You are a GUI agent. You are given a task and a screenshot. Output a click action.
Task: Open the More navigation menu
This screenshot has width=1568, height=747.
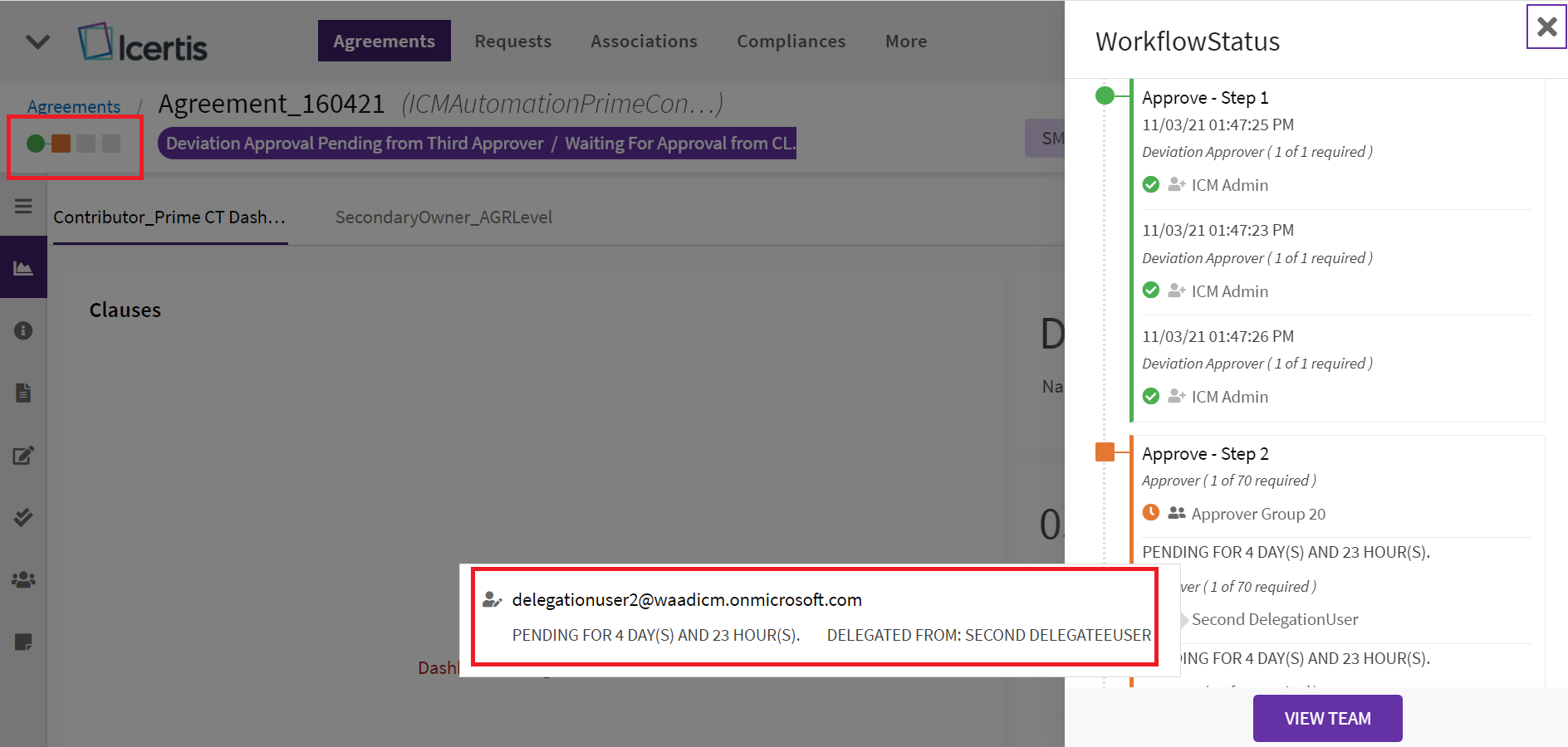click(x=905, y=41)
